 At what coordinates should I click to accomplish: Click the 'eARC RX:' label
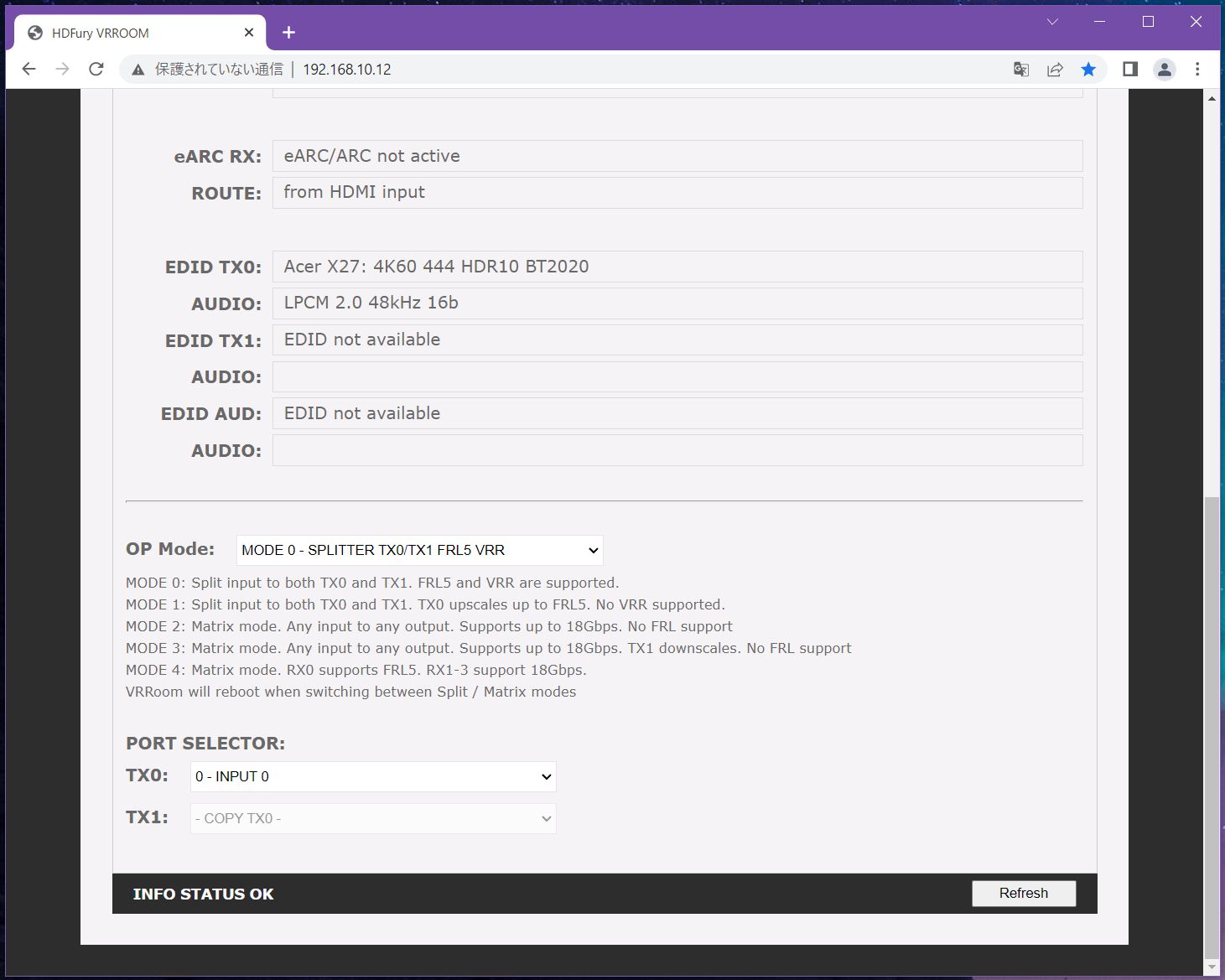point(218,157)
